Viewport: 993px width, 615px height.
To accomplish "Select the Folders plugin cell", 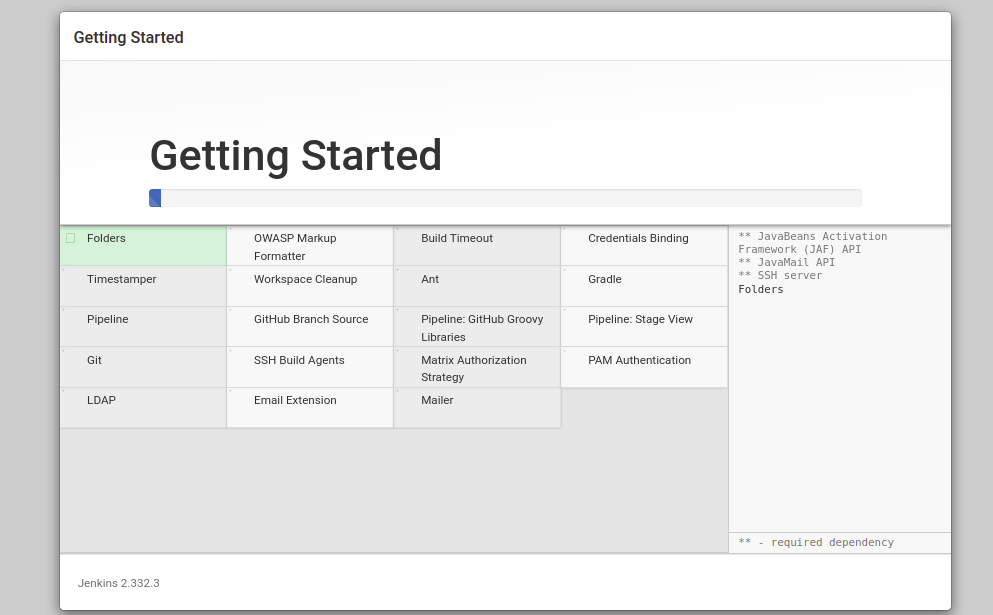I will pyautogui.click(x=143, y=246).
